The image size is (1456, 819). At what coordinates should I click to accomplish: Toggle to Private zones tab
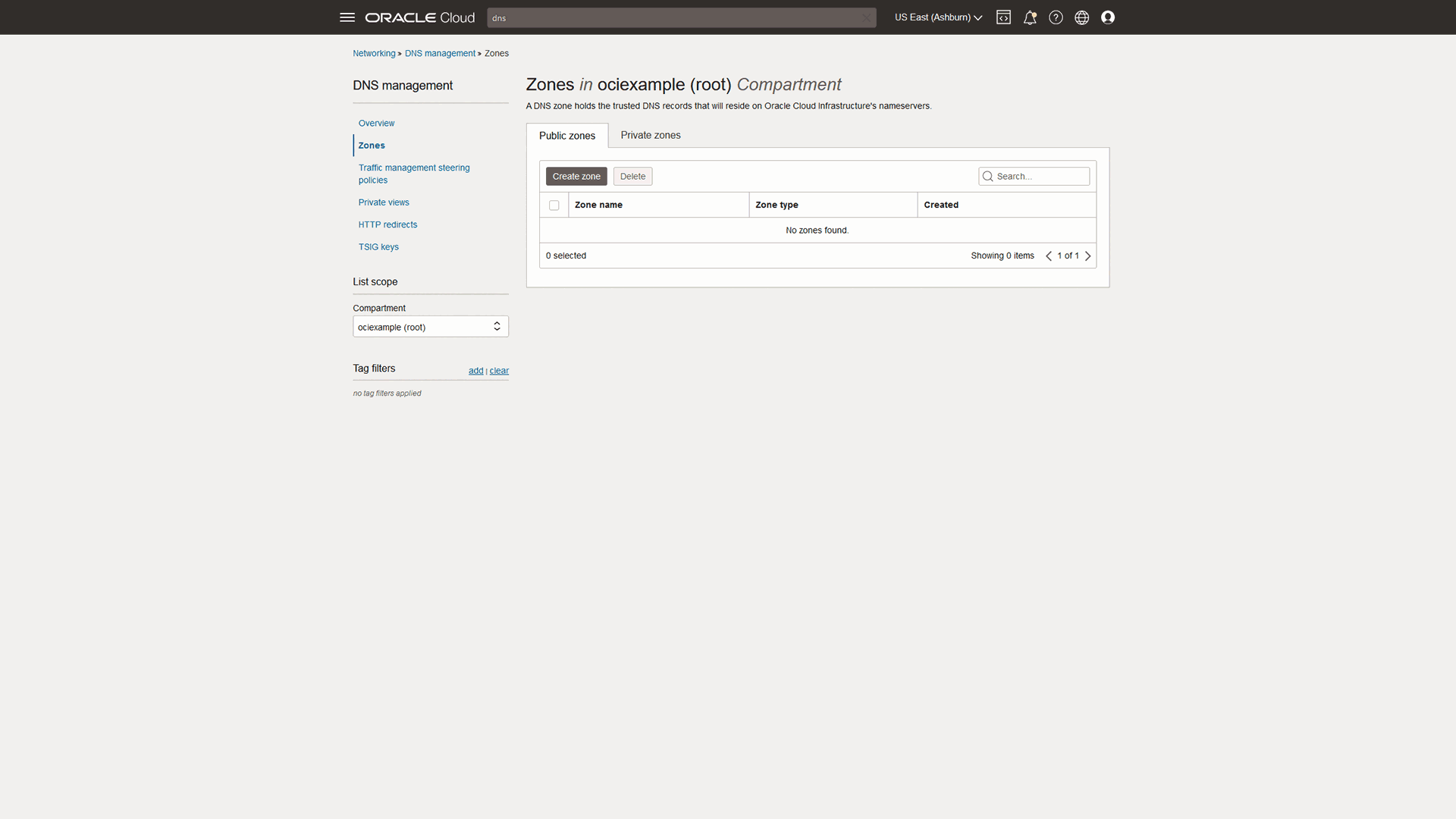650,135
